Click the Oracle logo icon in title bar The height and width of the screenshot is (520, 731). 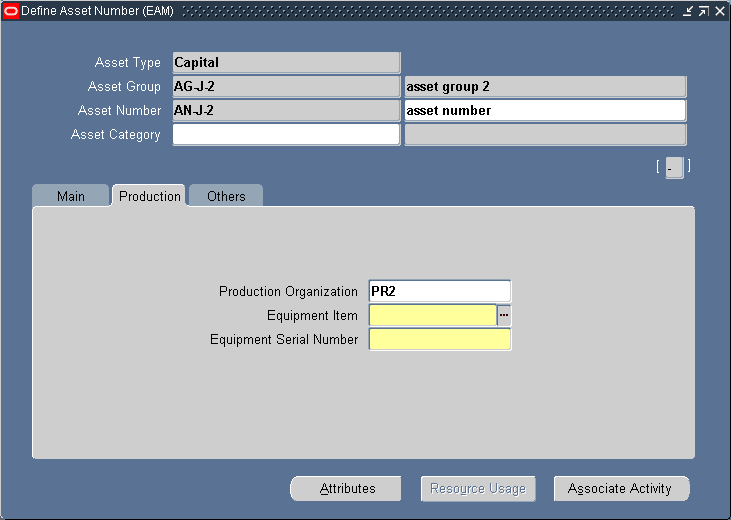click(10, 11)
